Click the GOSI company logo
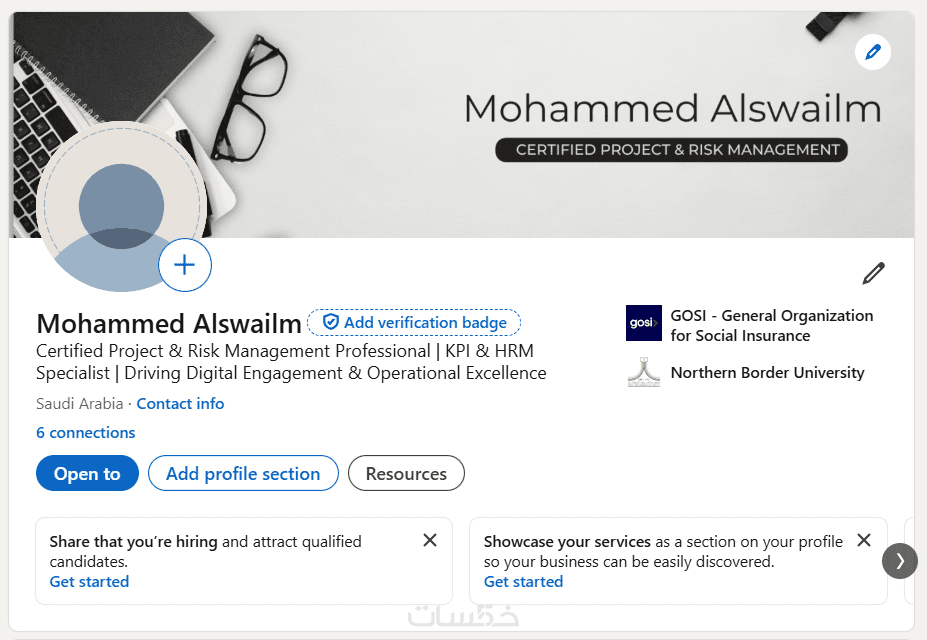This screenshot has width=927, height=640. tap(644, 323)
